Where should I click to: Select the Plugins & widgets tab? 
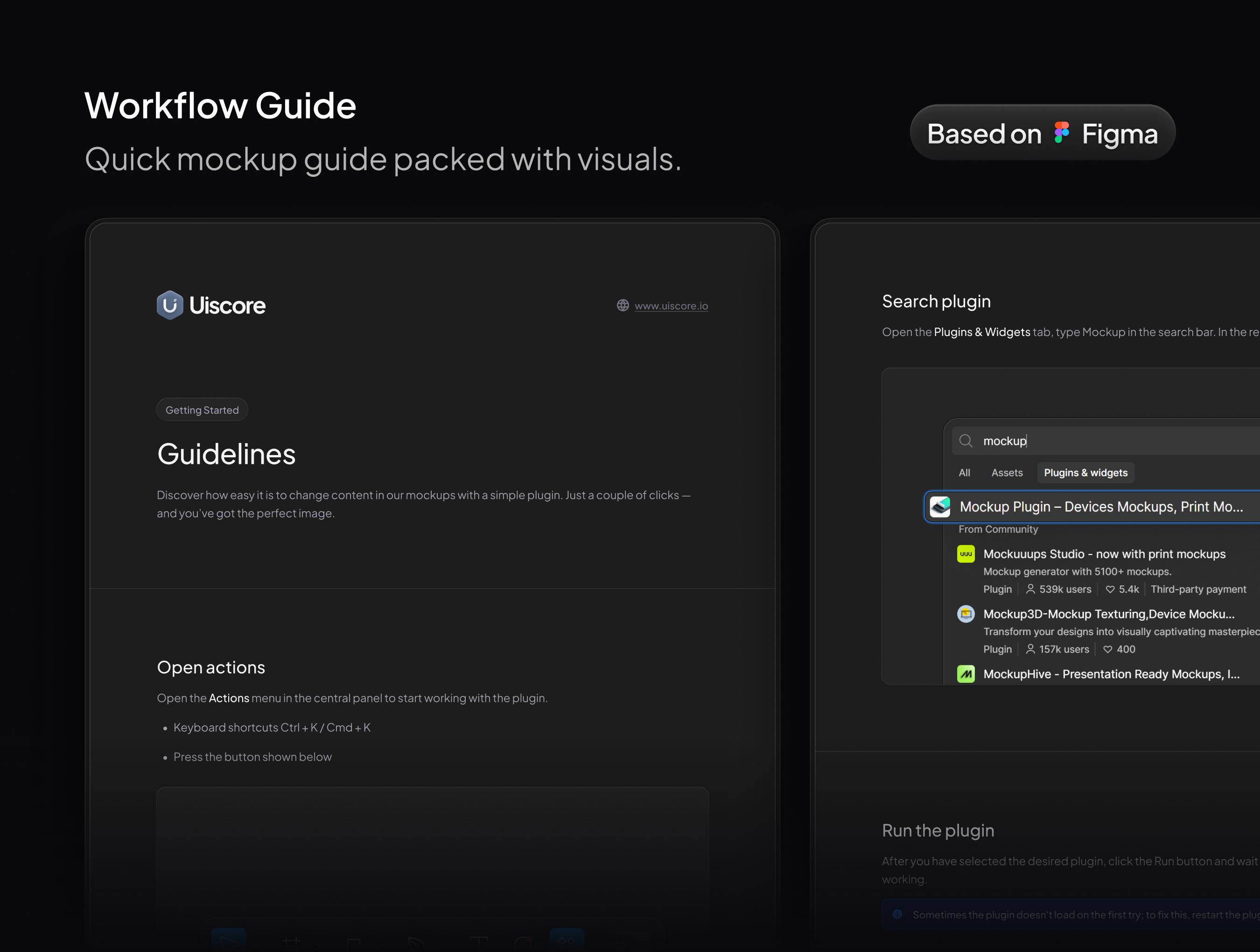[x=1085, y=473]
